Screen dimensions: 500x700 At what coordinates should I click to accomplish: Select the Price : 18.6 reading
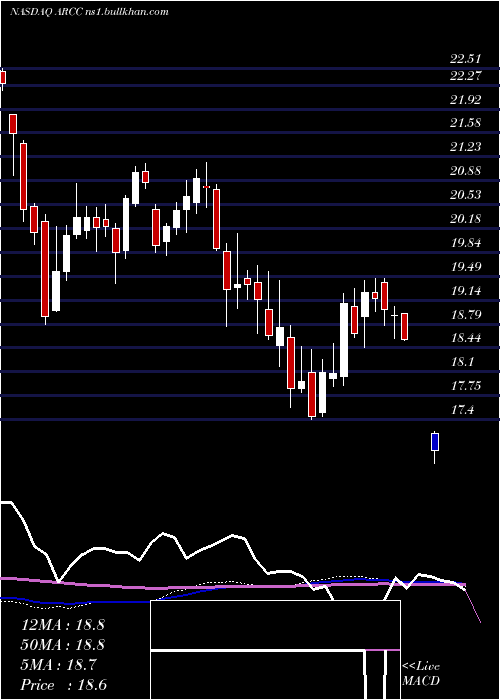tap(63, 685)
